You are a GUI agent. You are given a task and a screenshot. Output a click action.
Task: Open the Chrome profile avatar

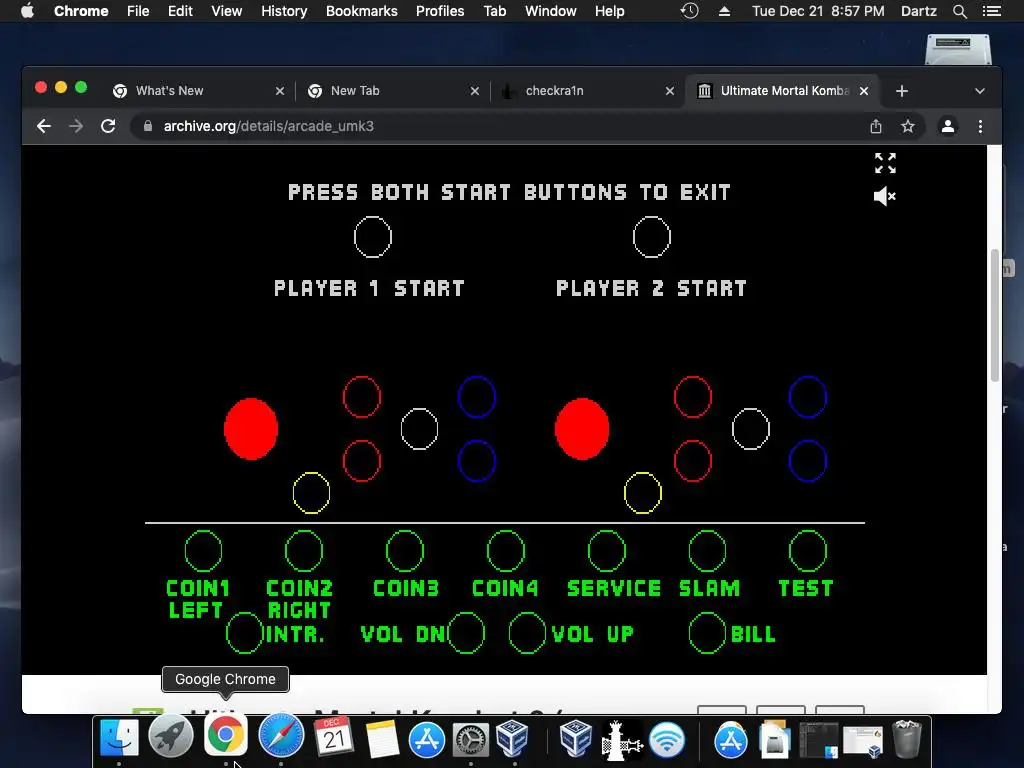point(948,126)
